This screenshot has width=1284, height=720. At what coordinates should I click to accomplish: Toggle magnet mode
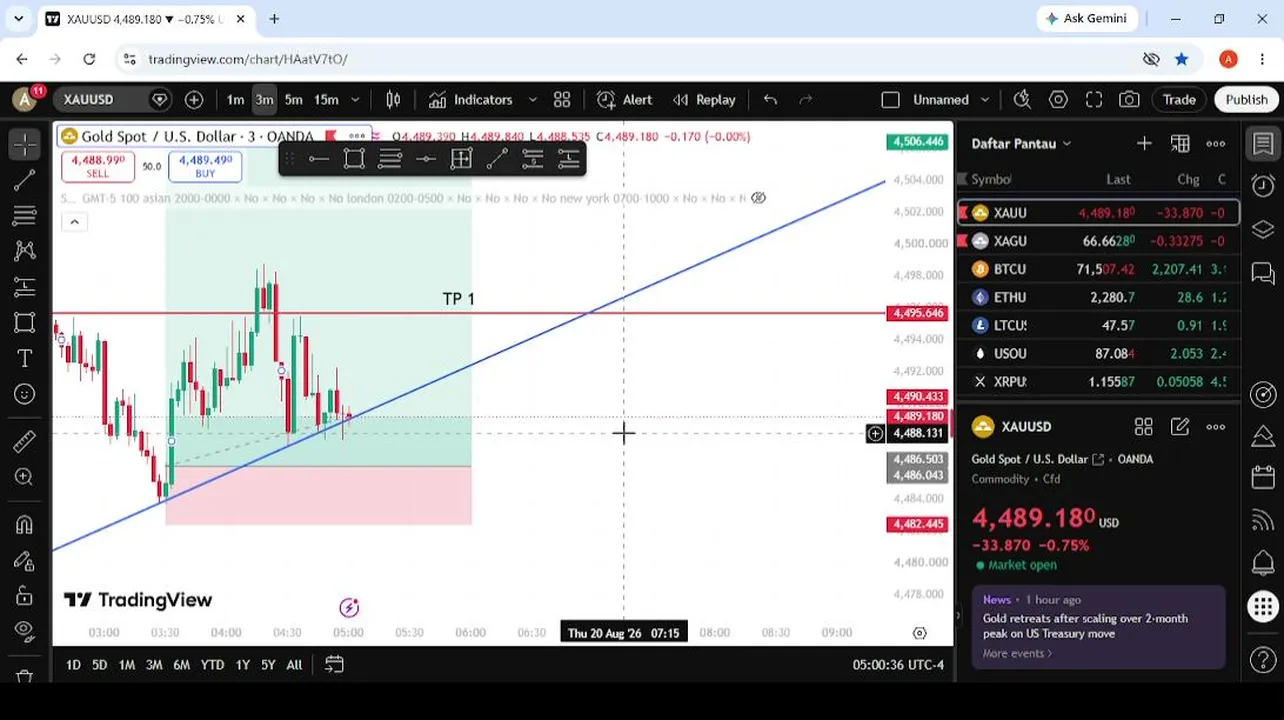pyautogui.click(x=25, y=524)
